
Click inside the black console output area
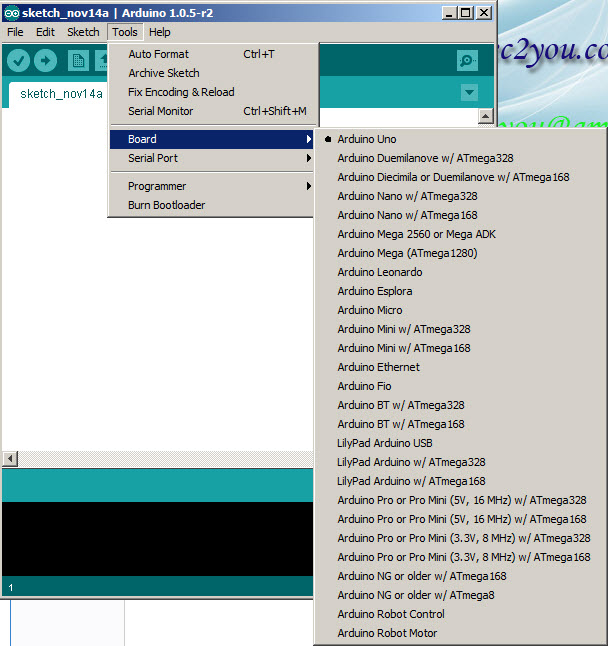coord(157,538)
